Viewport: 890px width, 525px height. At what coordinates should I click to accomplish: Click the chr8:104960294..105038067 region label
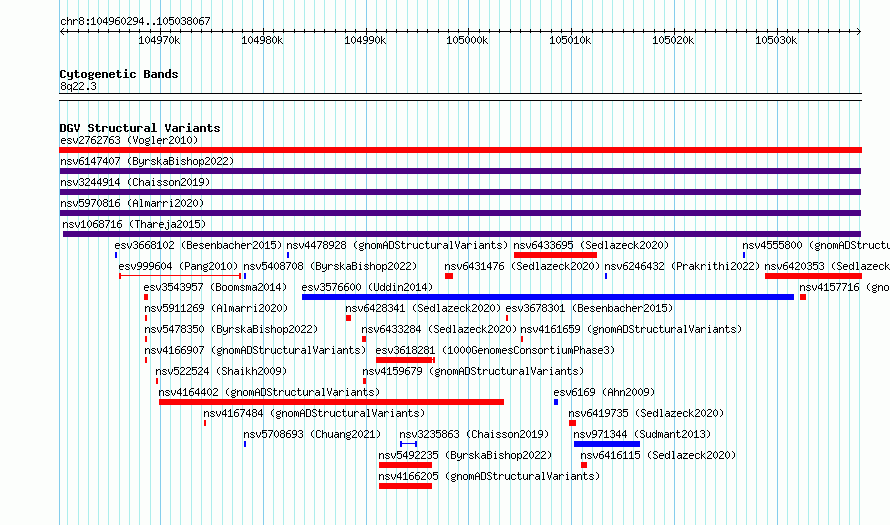[135, 21]
